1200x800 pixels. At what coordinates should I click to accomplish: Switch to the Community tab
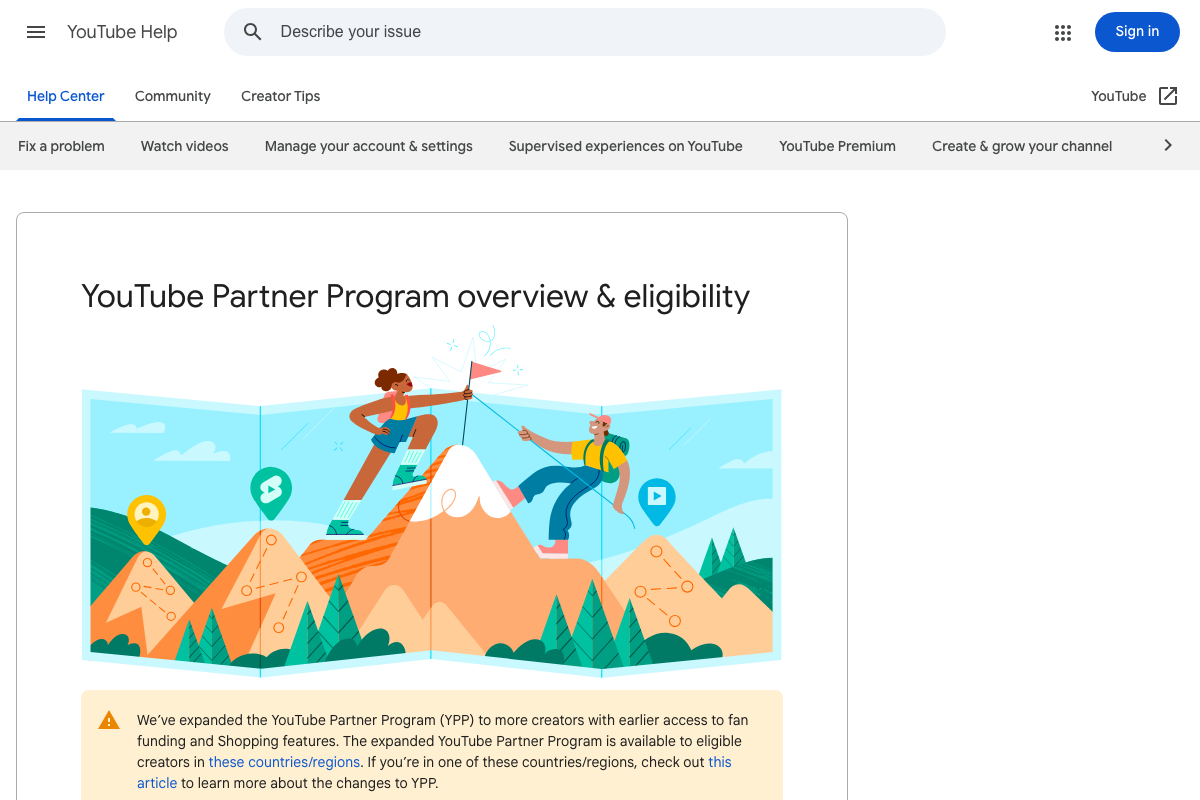click(x=172, y=96)
